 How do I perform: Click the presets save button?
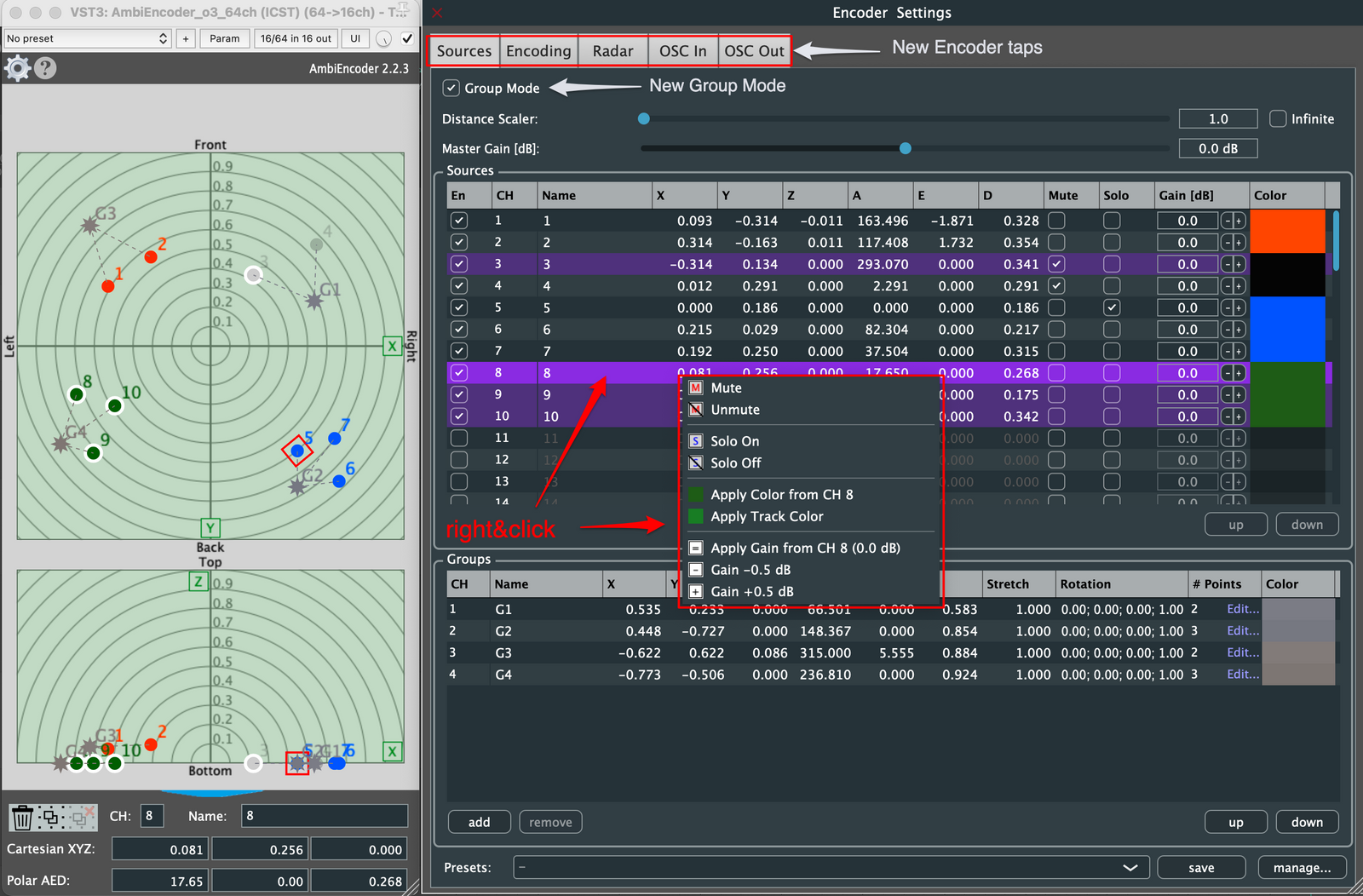point(1201,867)
